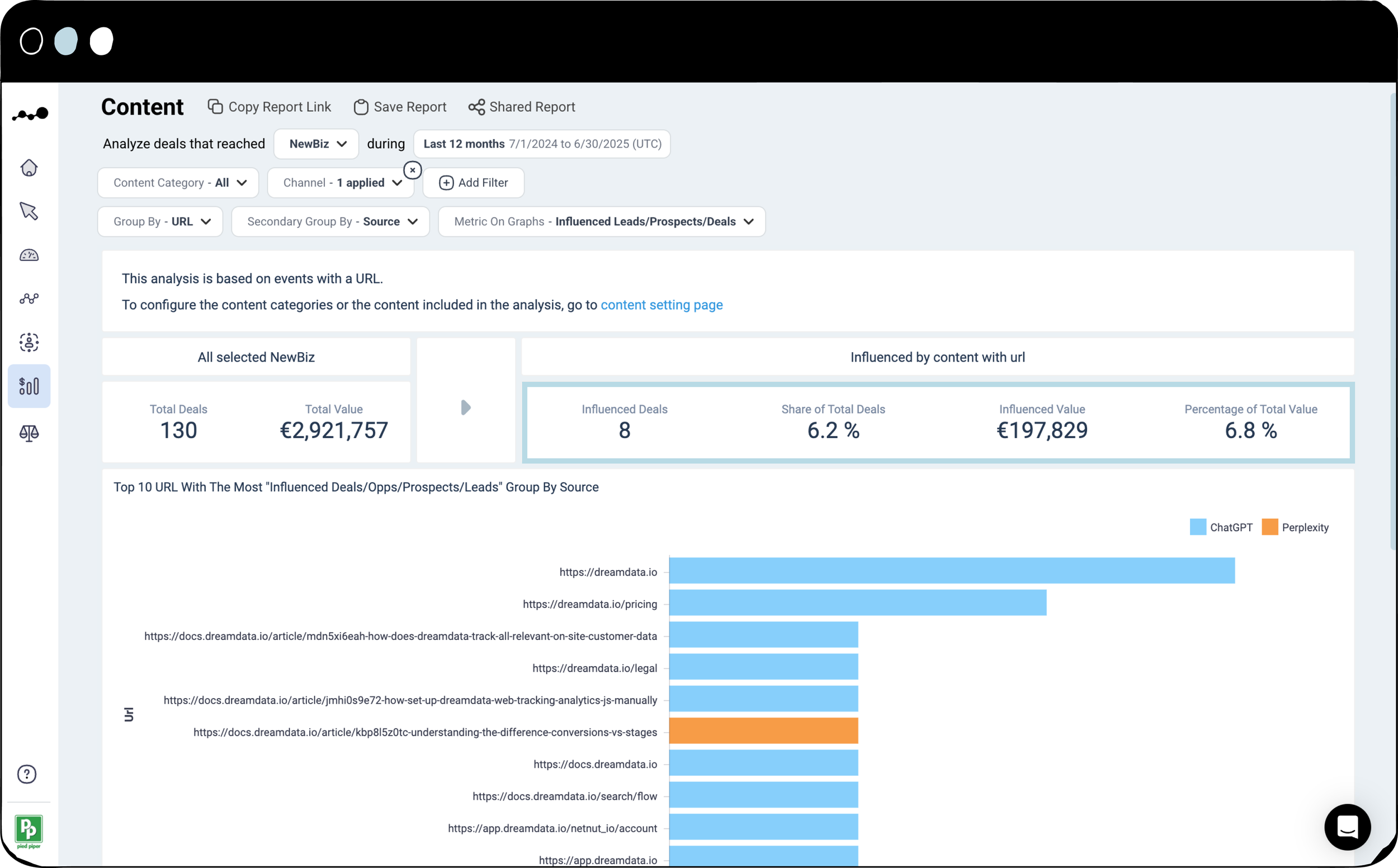The width and height of the screenshot is (1398, 868).
Task: Go to Home via house icon
Action: (29, 168)
